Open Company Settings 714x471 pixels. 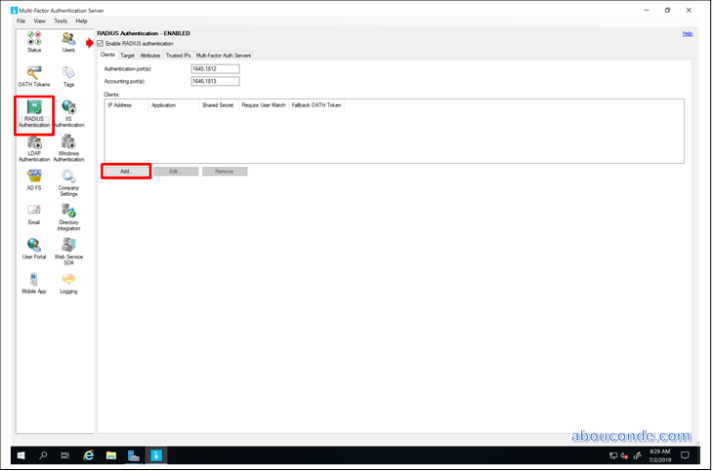tap(68, 182)
